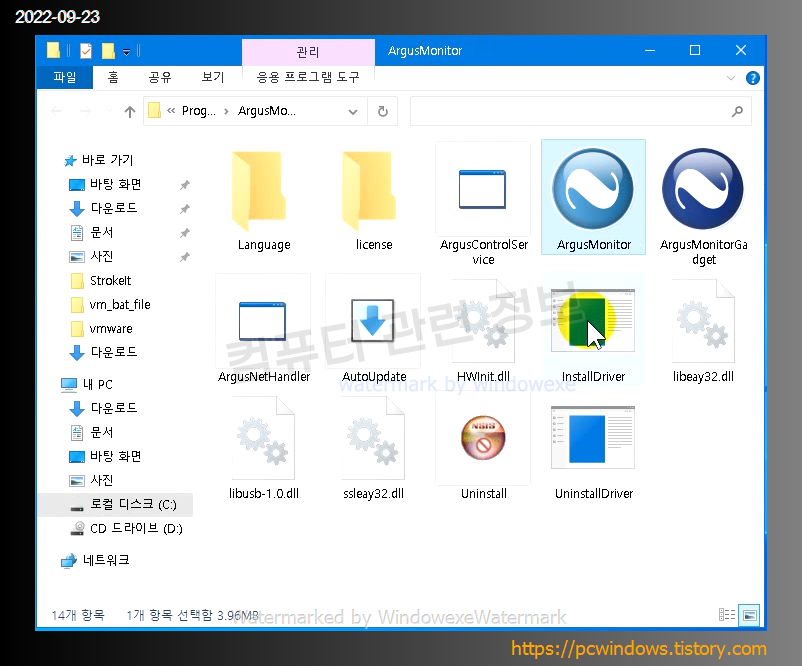
Task: Click the help question mark icon
Action: 752,78
